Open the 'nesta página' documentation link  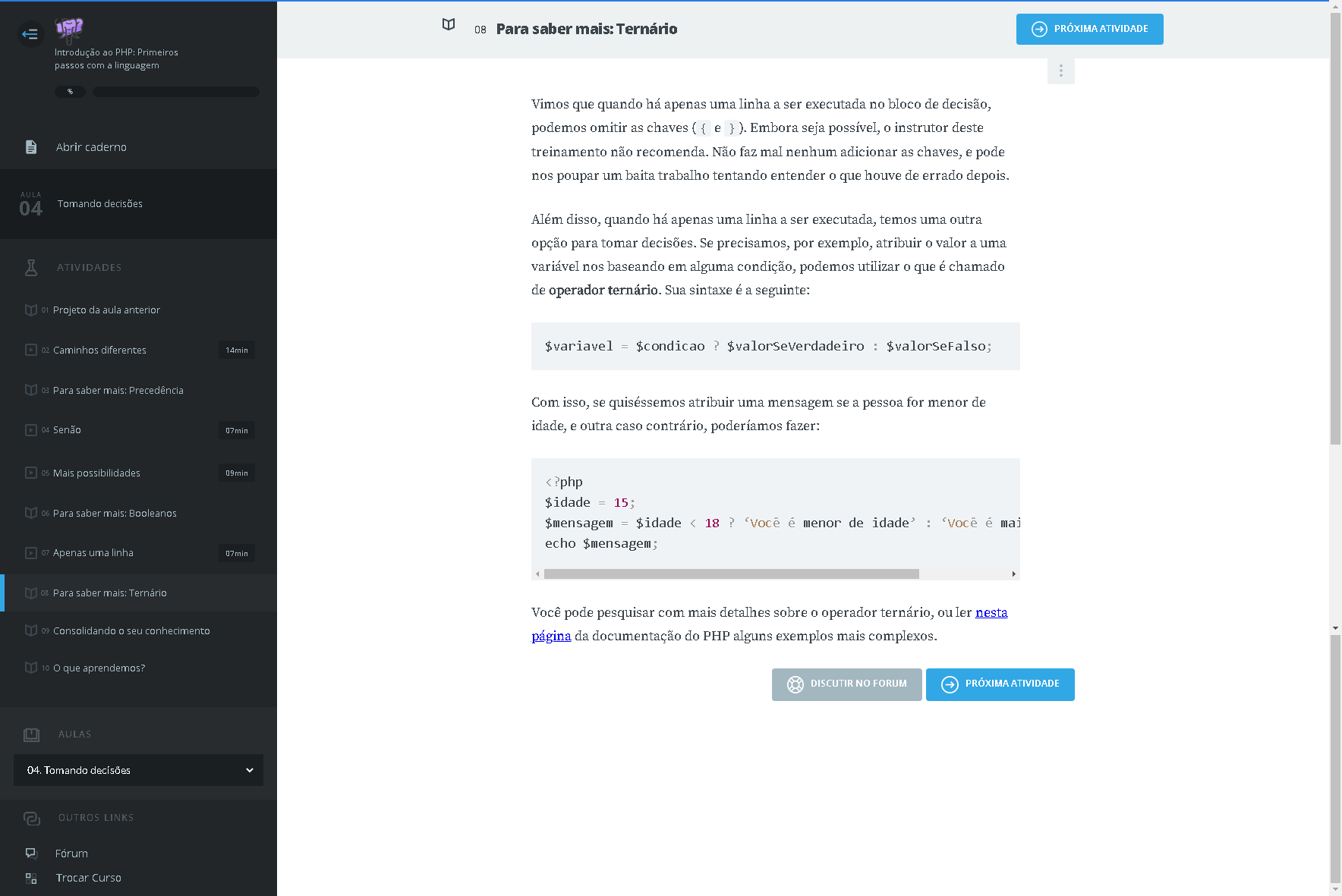coord(991,612)
